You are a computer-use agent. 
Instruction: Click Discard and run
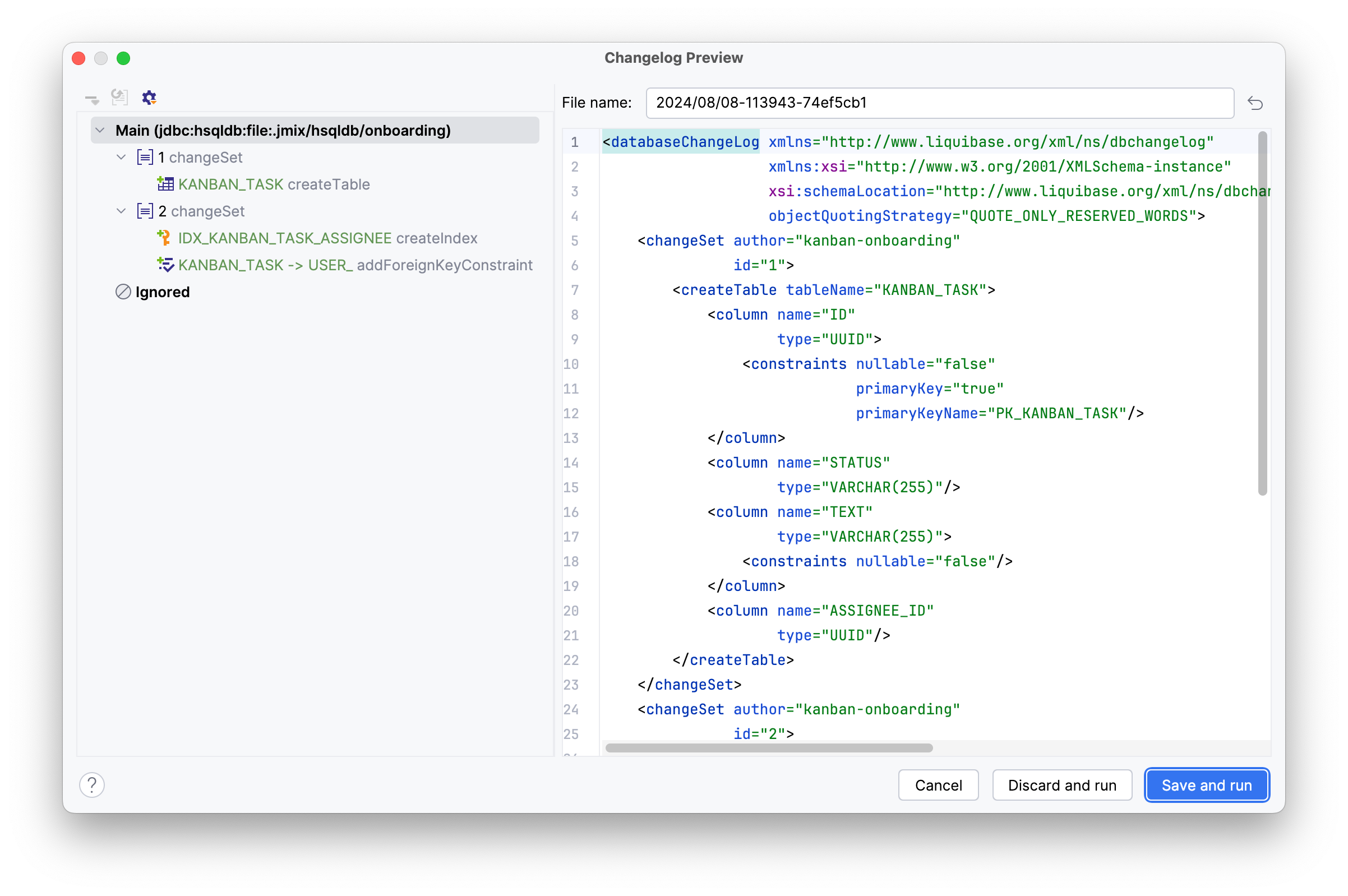(1061, 784)
